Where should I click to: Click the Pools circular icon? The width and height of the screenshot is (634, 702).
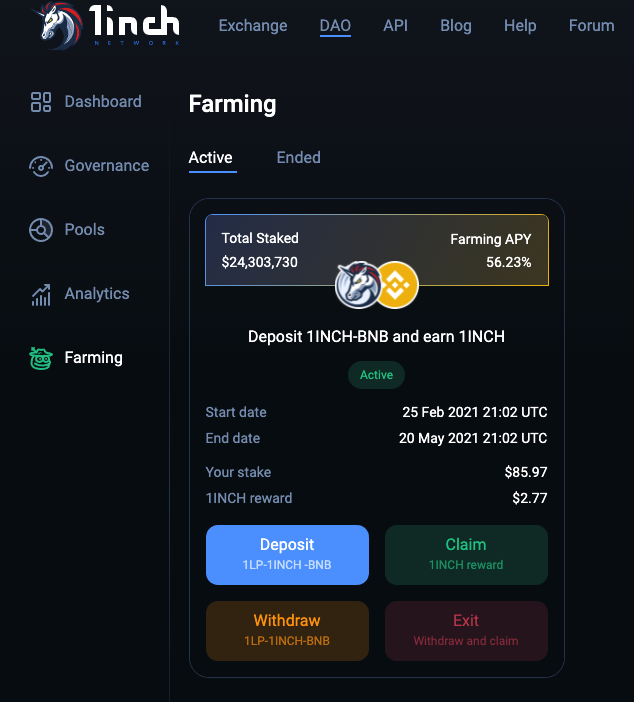41,230
